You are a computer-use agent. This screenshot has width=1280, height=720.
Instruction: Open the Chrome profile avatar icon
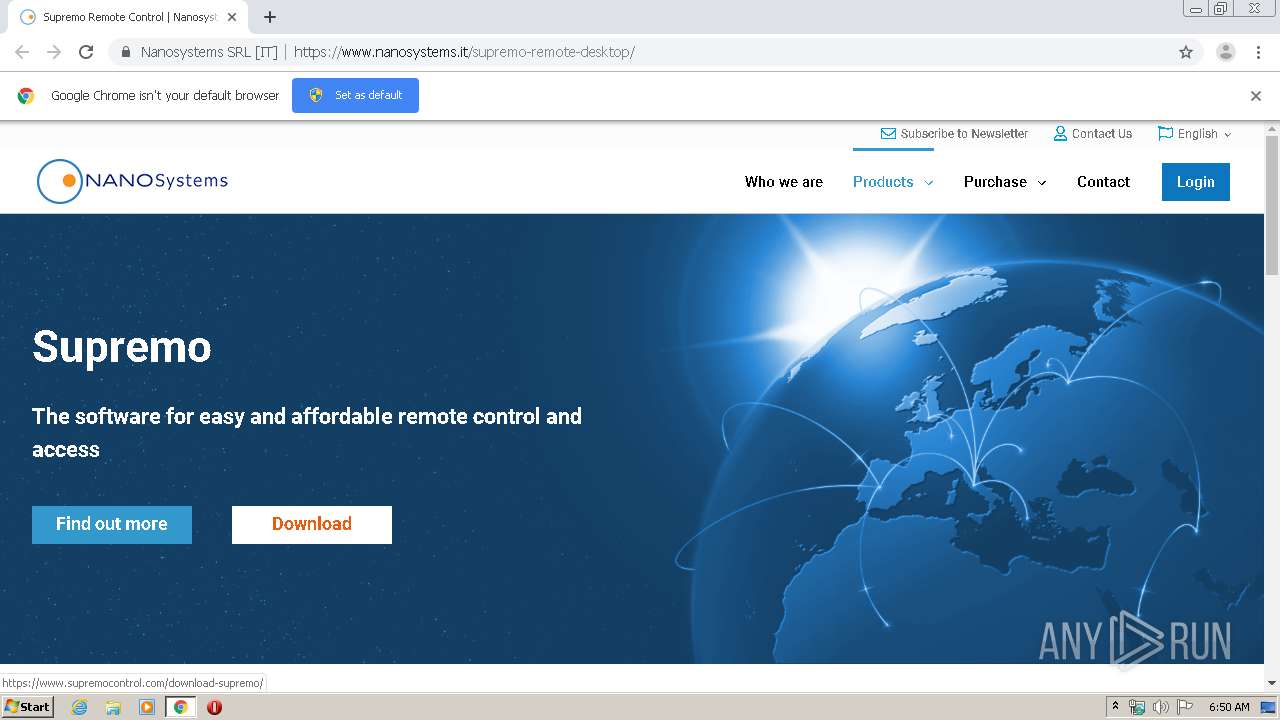(x=1226, y=52)
